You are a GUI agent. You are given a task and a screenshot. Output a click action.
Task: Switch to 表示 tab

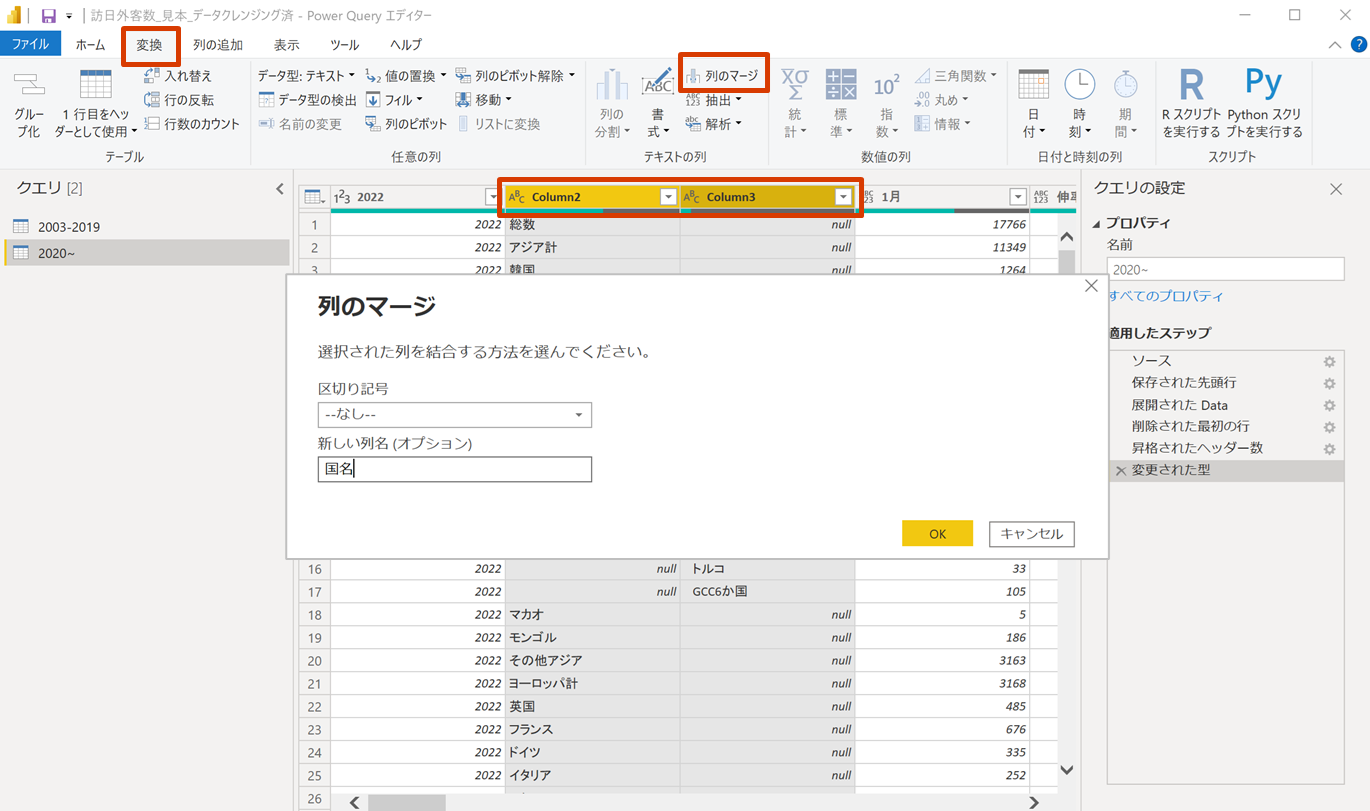286,44
